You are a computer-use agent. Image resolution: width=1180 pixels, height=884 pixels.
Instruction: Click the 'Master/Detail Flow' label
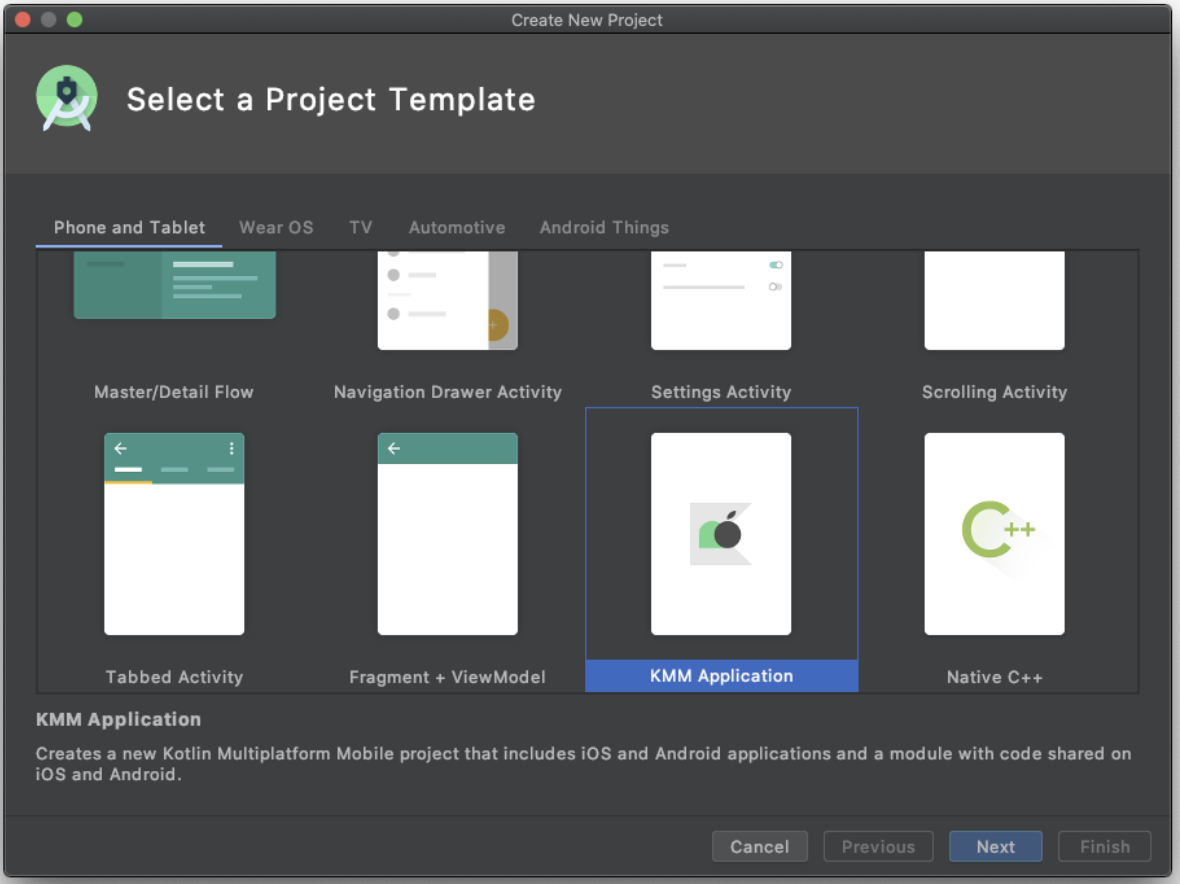point(174,392)
